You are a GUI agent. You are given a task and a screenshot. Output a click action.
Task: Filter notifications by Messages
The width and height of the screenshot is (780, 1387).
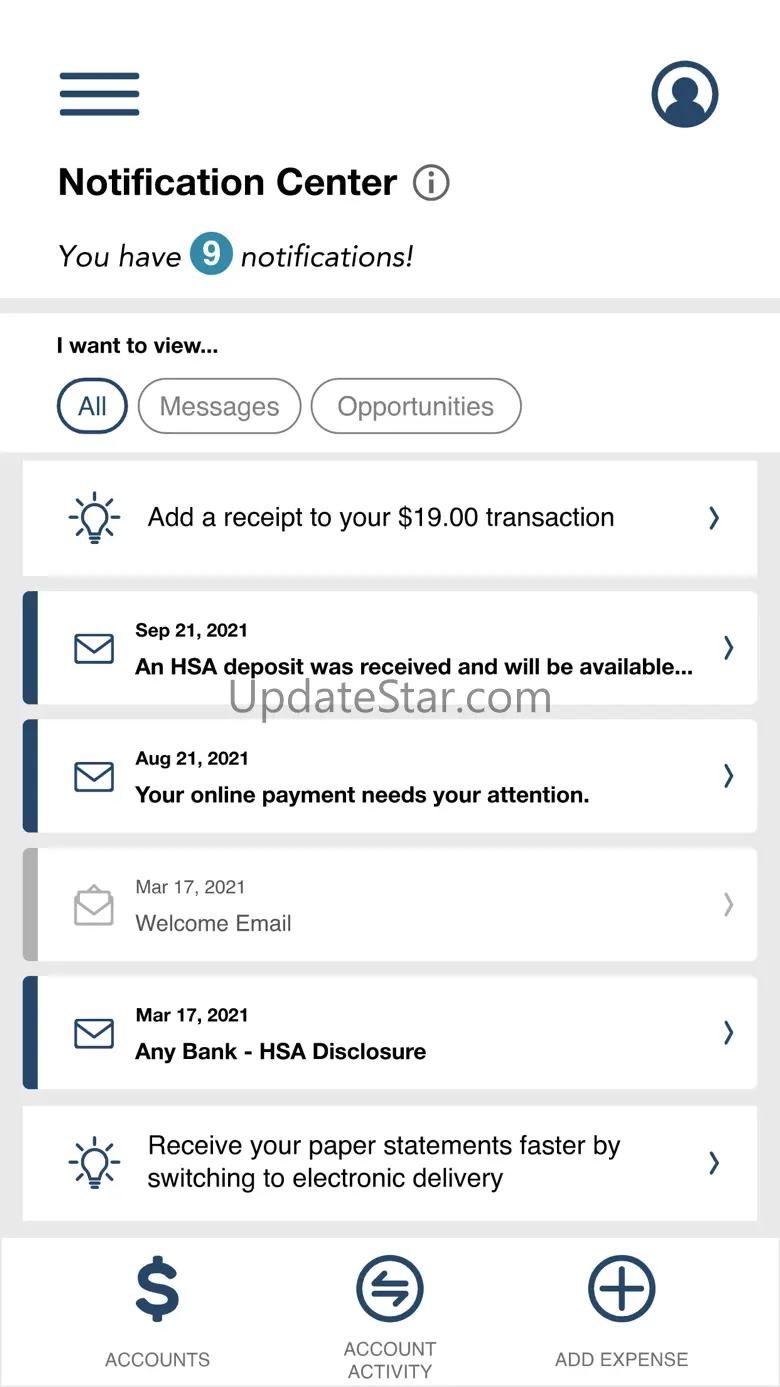219,406
